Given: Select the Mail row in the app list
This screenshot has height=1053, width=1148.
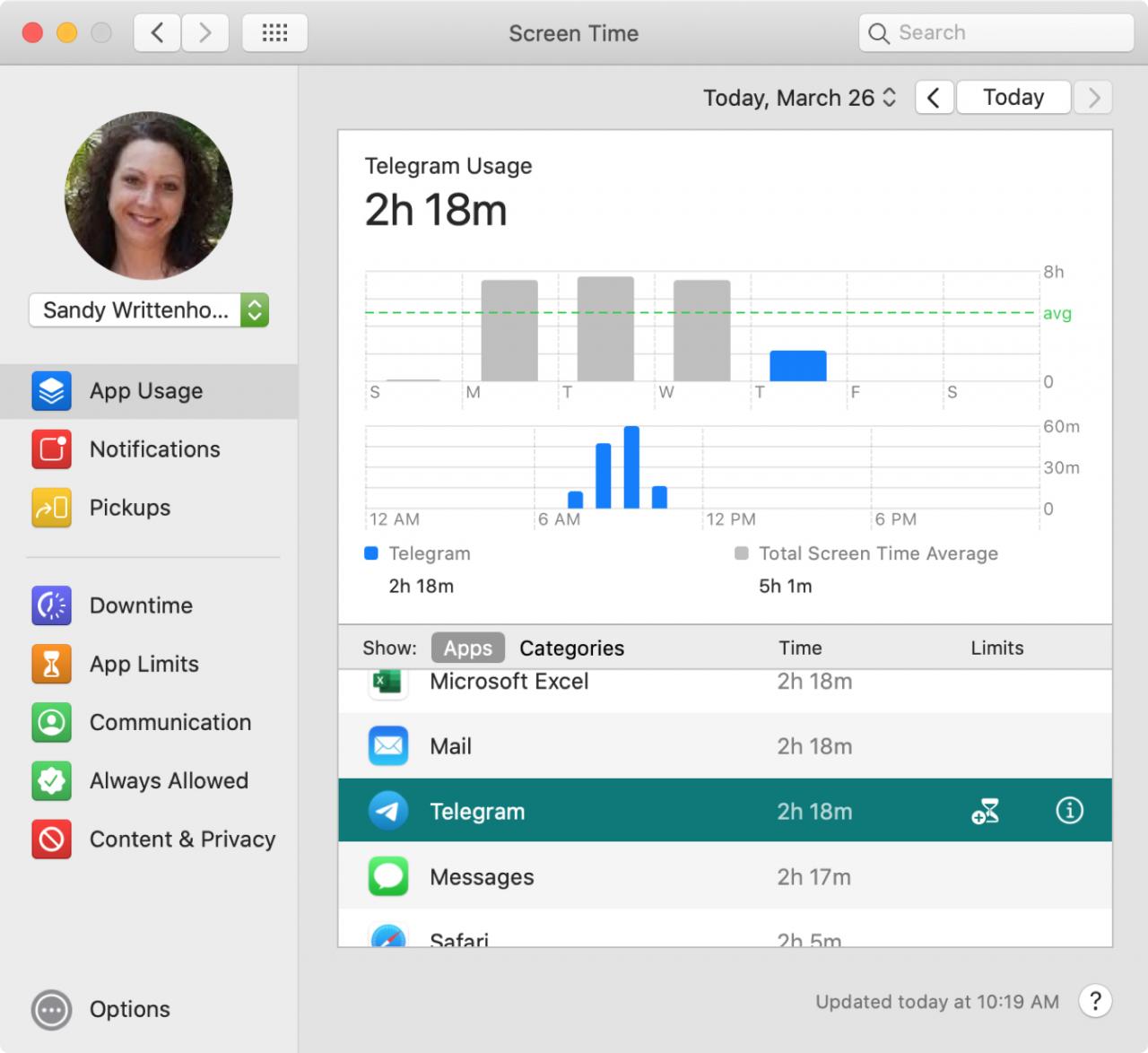Looking at the screenshot, I should point(725,746).
